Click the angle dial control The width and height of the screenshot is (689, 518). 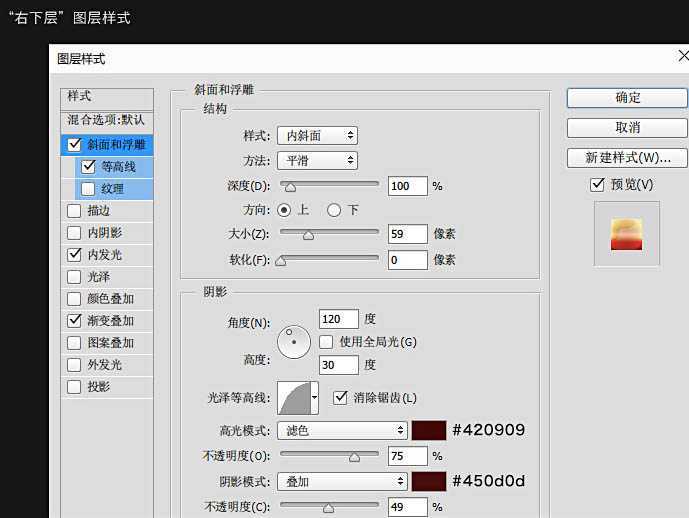point(294,342)
